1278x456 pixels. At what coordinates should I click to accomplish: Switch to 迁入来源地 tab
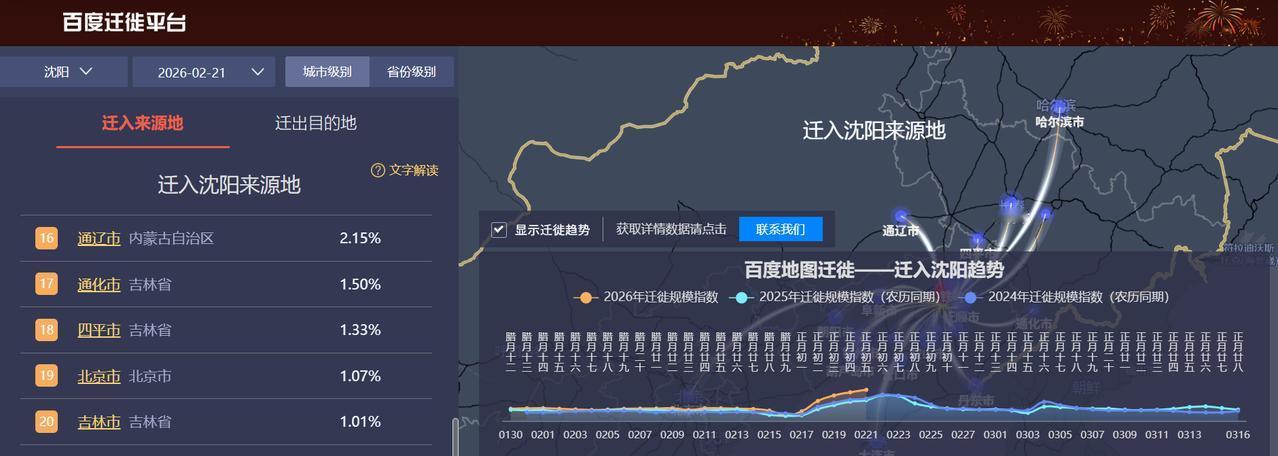(143, 123)
